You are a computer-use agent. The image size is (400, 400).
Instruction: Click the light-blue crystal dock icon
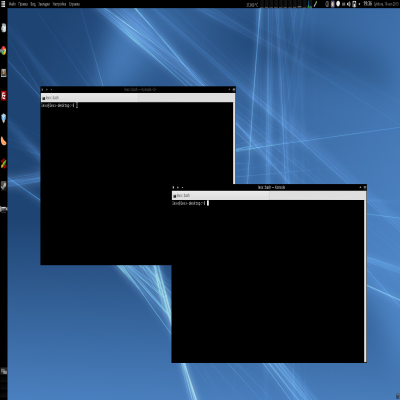tap(3, 118)
